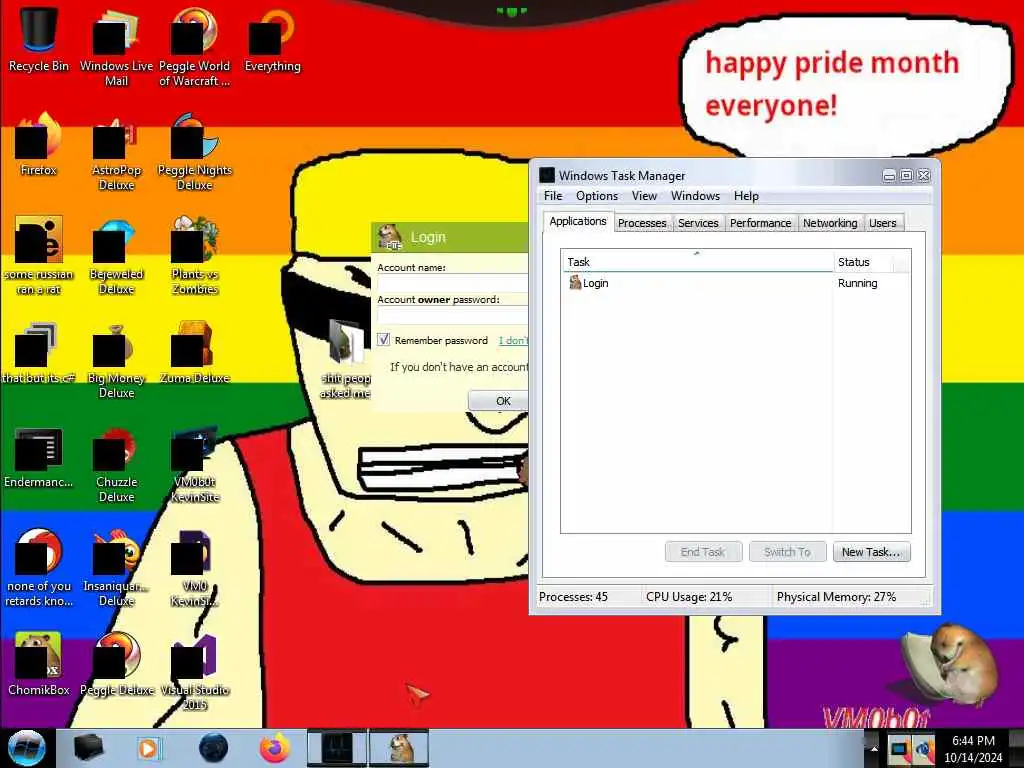
Task: Click the Account name input field
Action: [x=453, y=283]
